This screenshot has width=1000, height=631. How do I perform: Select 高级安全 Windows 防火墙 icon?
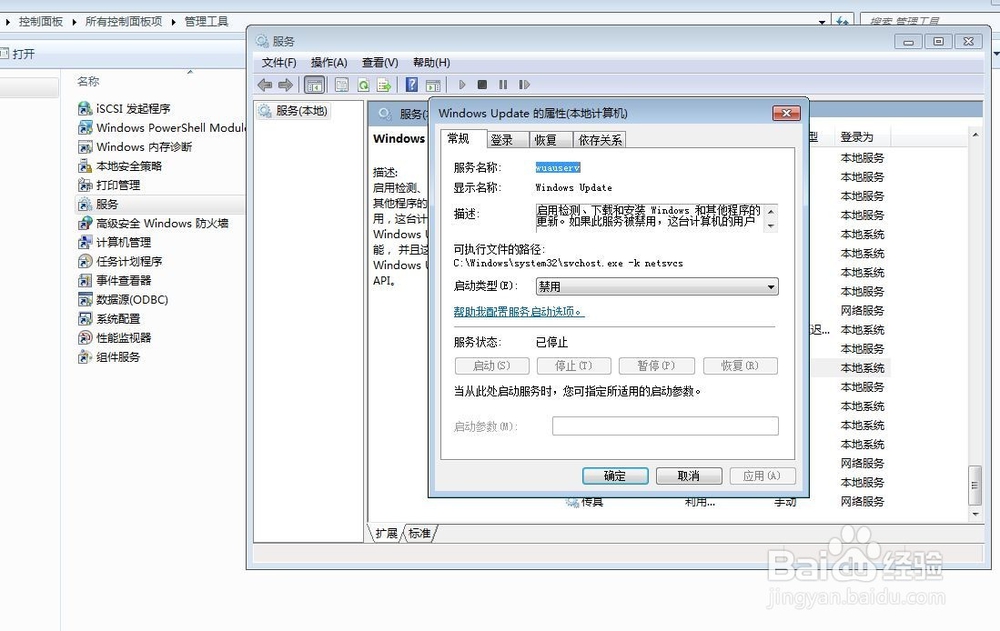[85, 223]
